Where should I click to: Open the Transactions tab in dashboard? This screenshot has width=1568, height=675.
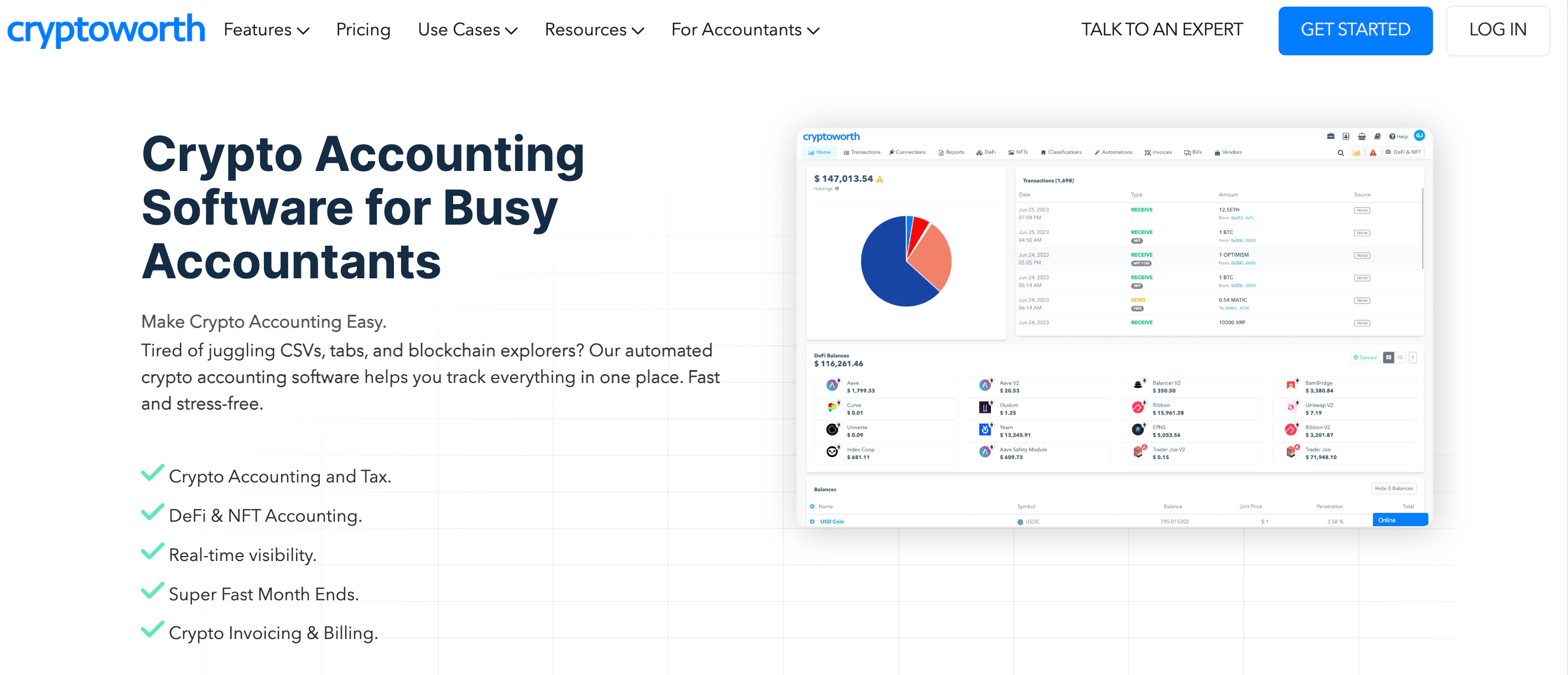(861, 152)
